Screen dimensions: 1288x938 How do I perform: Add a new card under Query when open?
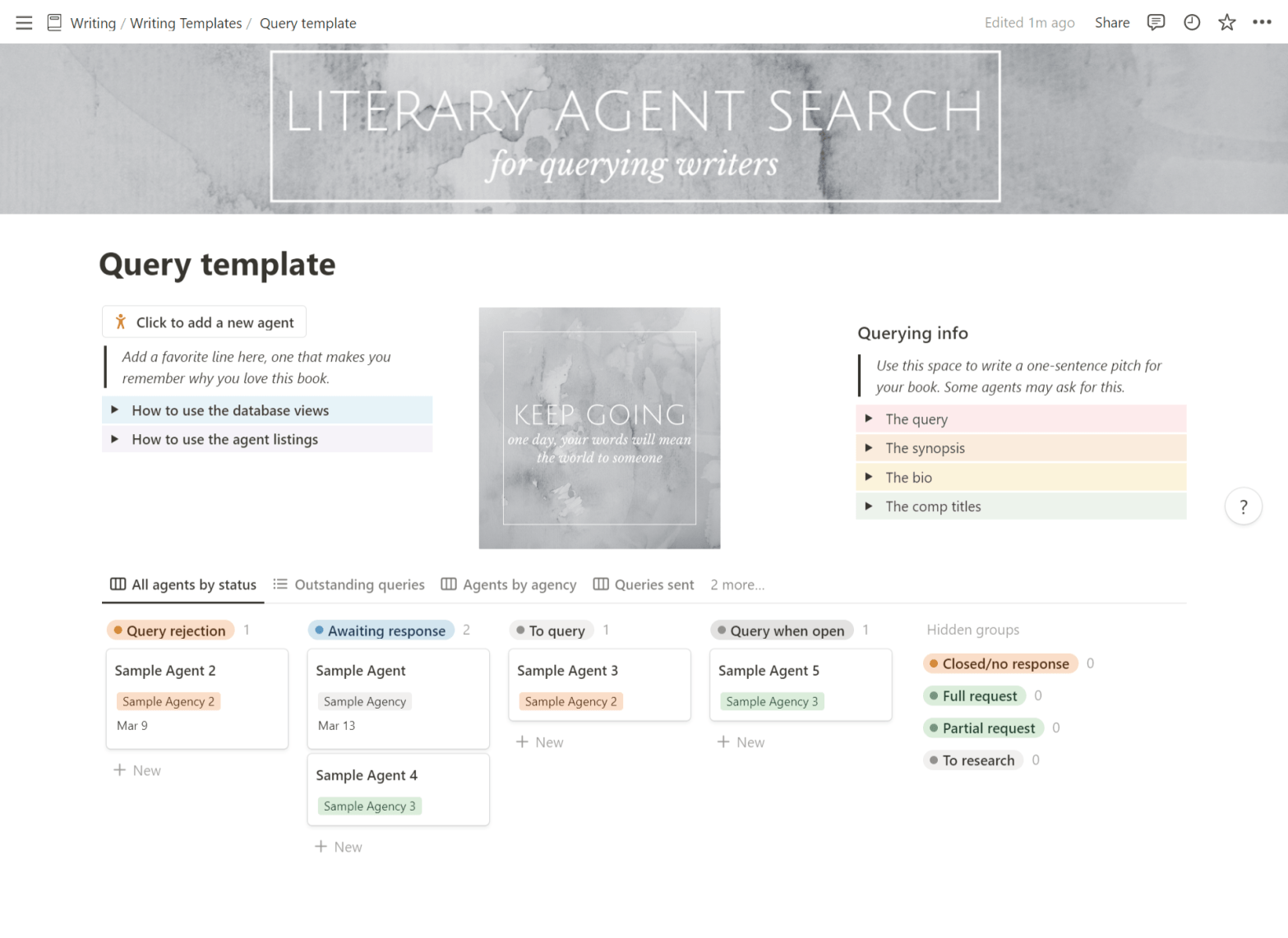pos(741,742)
